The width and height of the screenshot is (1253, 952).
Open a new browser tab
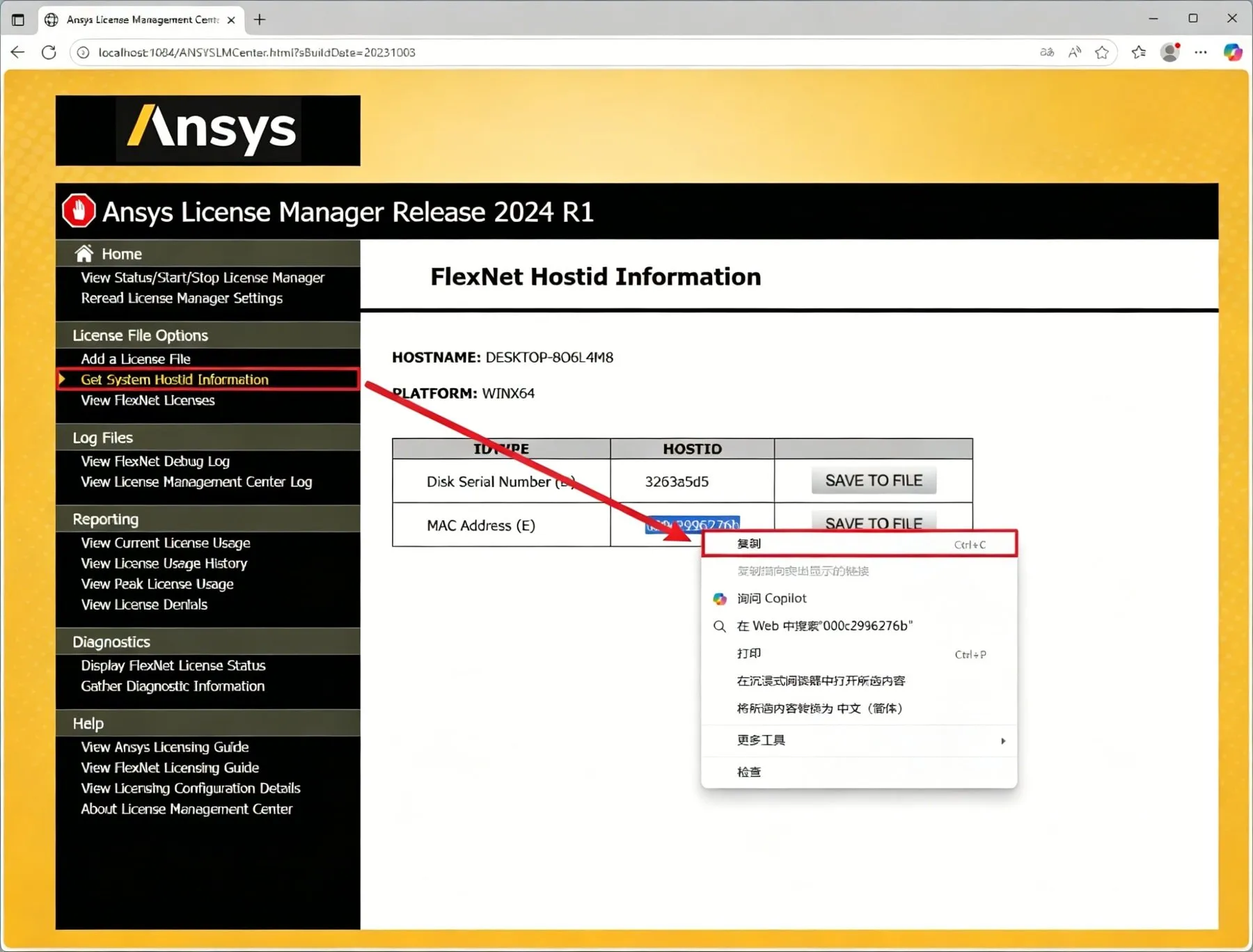(260, 19)
